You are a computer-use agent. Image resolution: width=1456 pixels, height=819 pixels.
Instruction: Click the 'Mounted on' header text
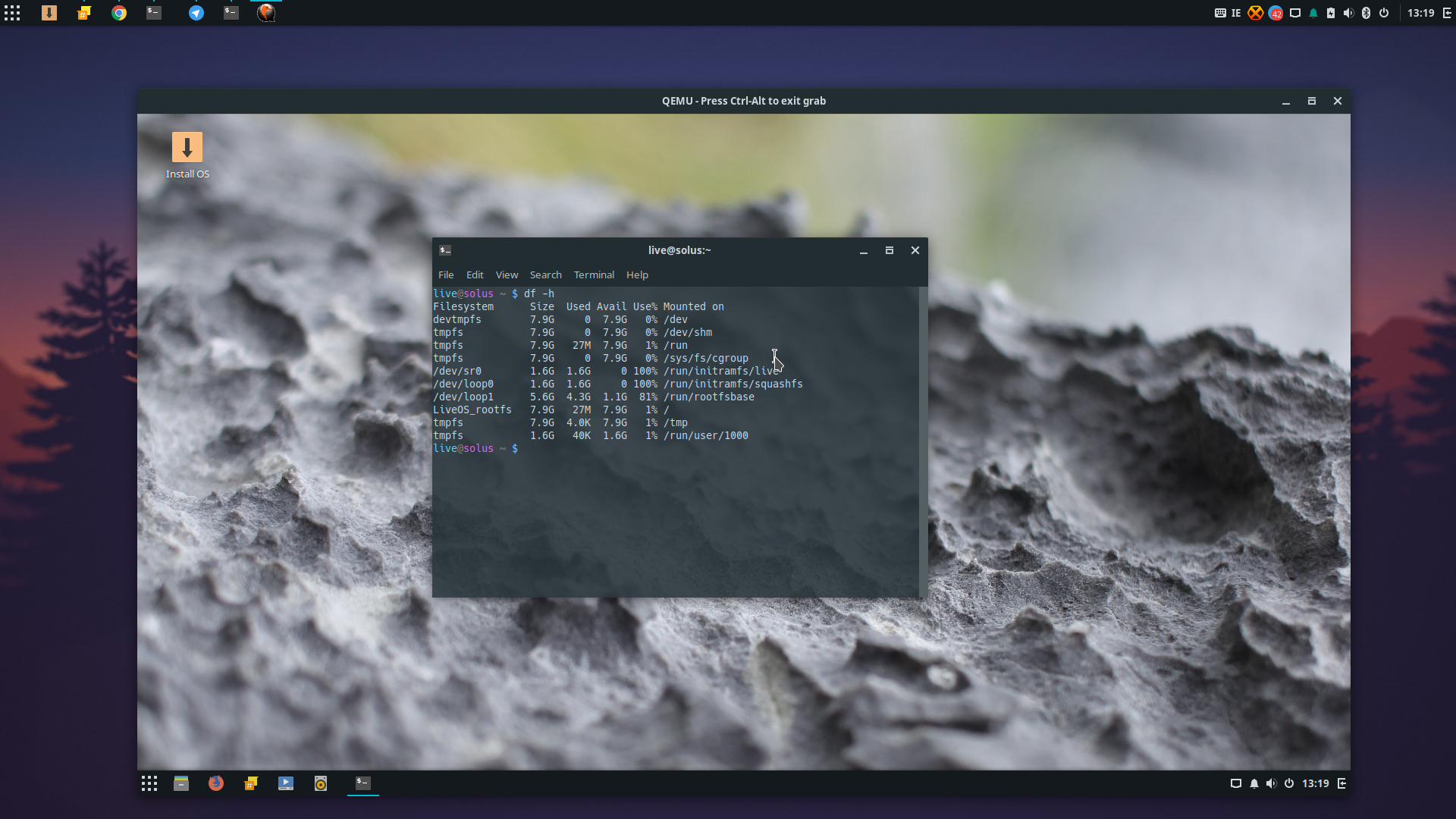[694, 306]
